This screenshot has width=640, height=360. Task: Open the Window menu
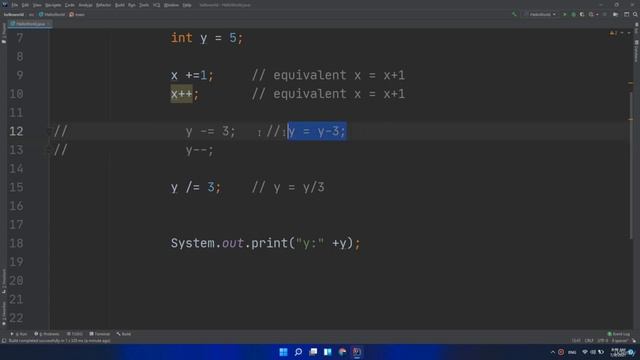pos(171,5)
